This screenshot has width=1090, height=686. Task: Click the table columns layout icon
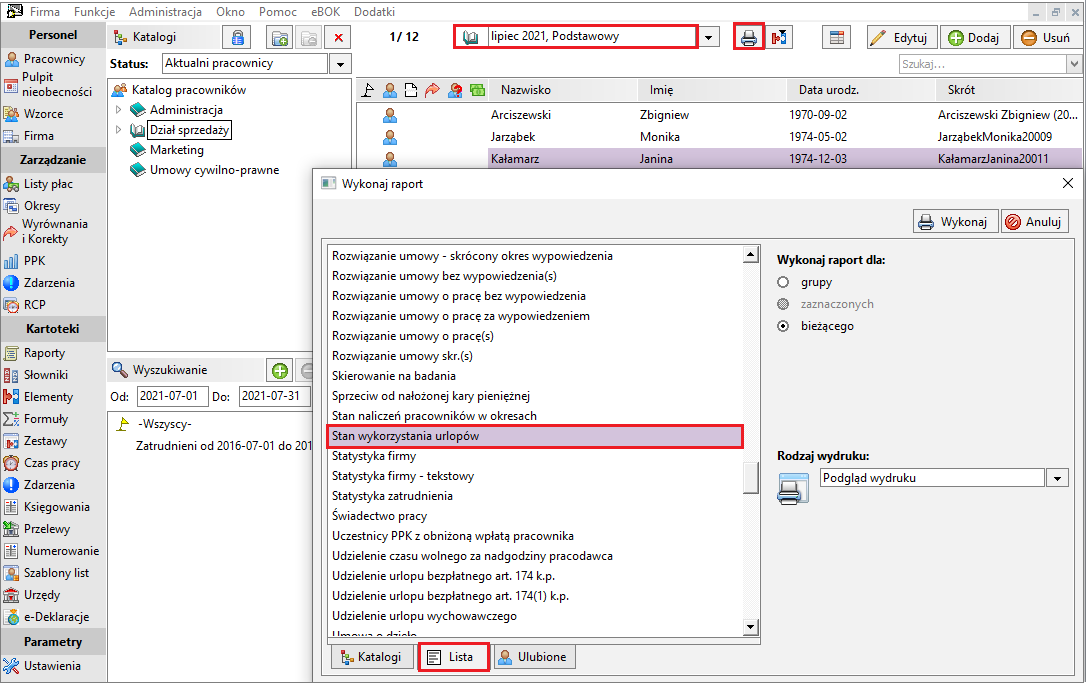point(836,38)
